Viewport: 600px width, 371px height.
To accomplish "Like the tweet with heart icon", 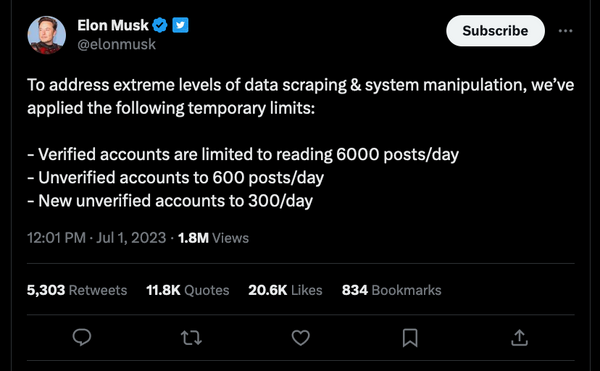I will coord(300,338).
